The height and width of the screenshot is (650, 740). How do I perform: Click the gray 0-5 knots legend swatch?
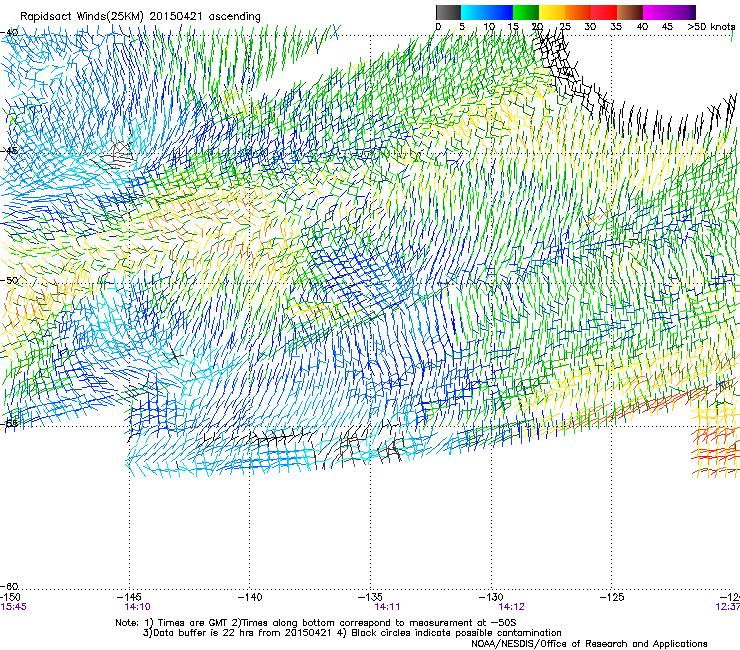(x=448, y=12)
